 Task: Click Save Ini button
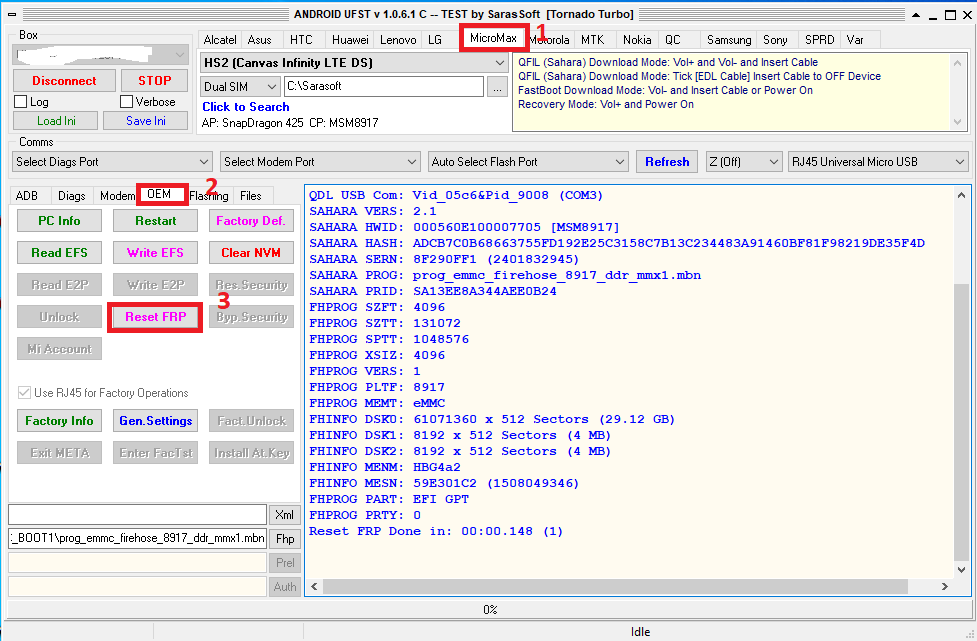pyautogui.click(x=146, y=121)
